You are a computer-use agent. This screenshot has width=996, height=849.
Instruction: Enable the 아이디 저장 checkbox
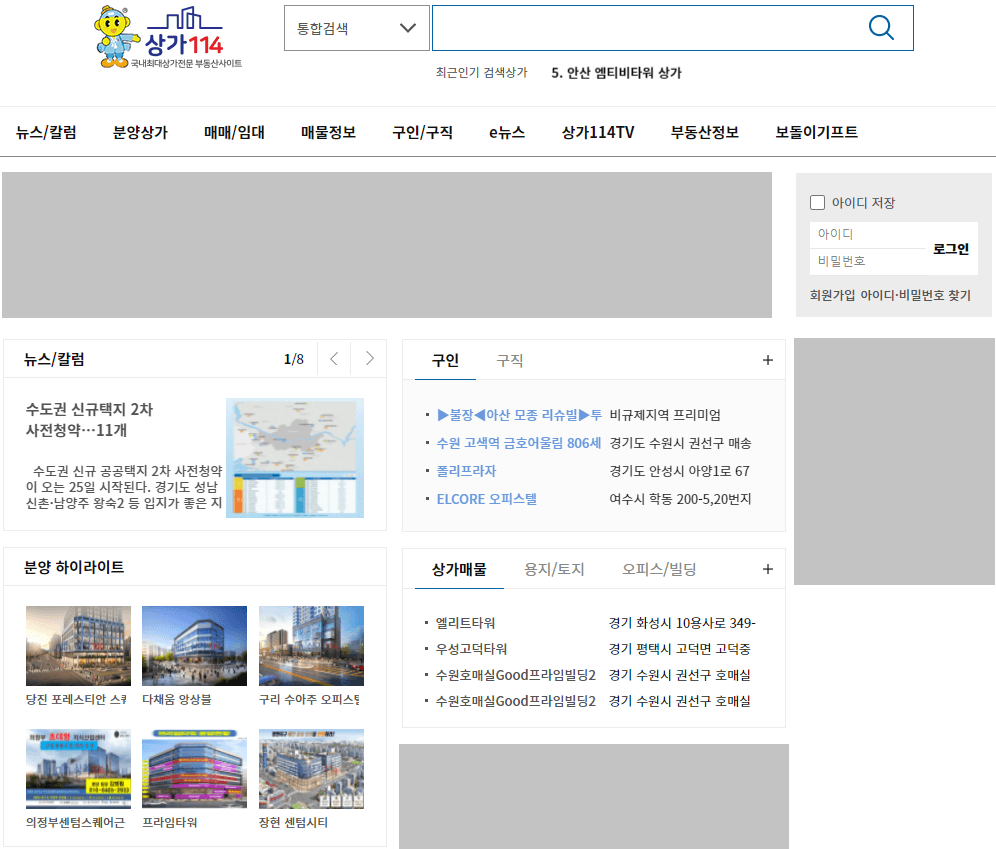[x=817, y=202]
